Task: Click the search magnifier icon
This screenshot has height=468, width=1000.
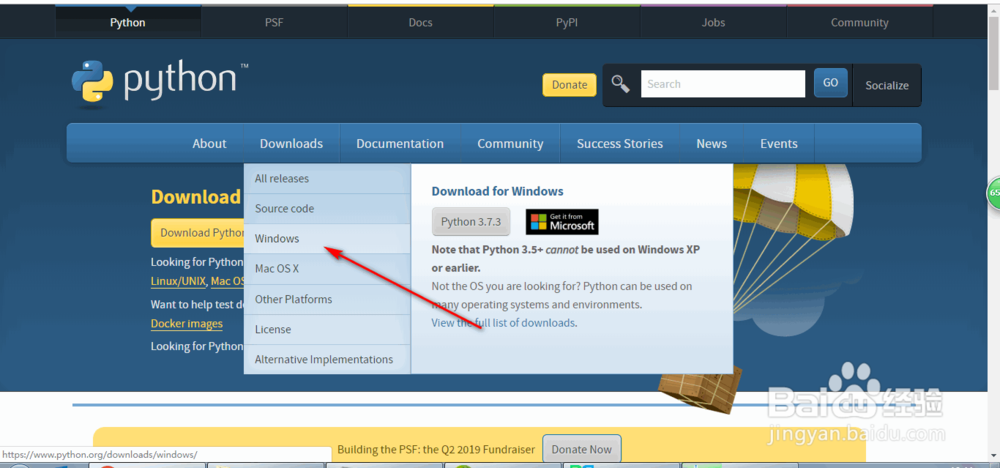Action: (x=621, y=84)
